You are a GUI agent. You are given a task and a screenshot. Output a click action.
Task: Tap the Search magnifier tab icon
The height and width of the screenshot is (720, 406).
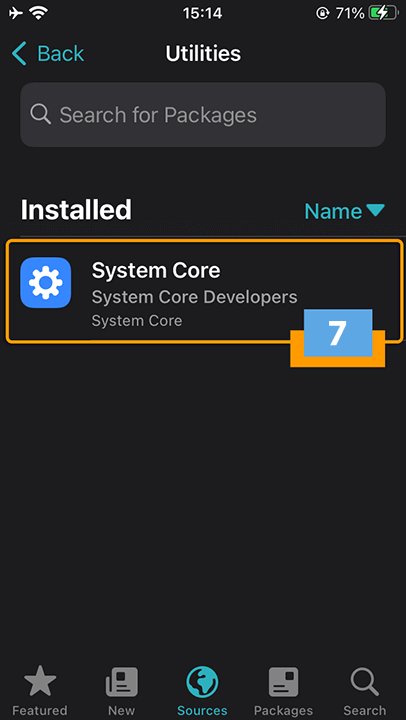pyautogui.click(x=365, y=682)
